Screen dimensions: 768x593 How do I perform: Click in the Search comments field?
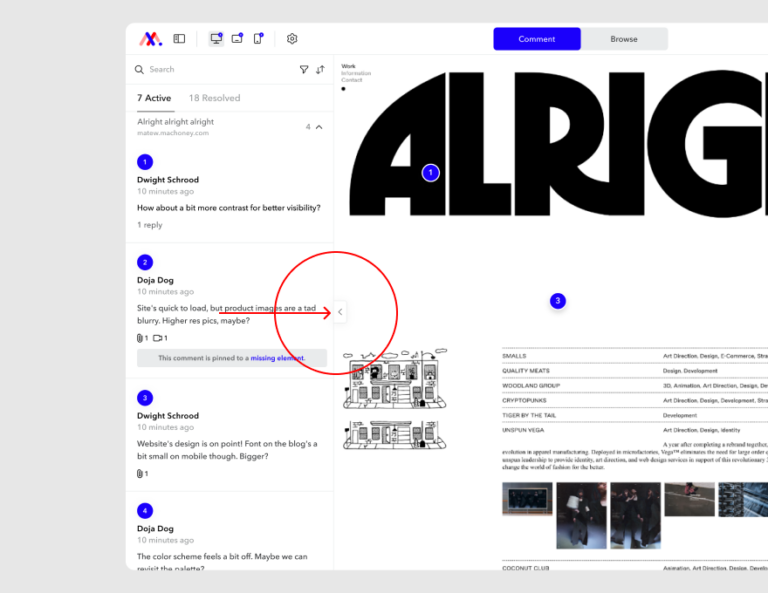point(215,70)
